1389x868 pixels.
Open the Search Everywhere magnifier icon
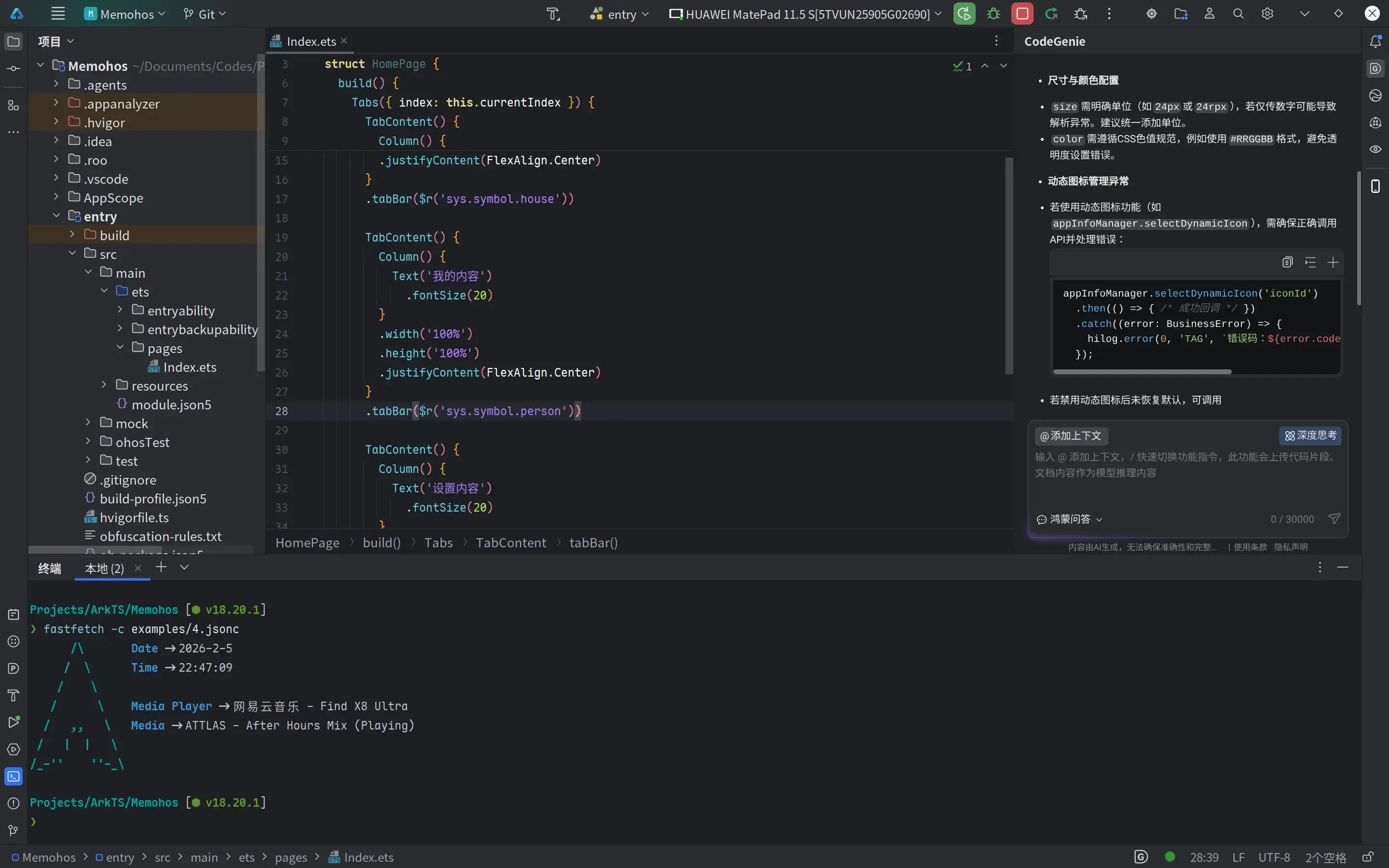point(1238,14)
